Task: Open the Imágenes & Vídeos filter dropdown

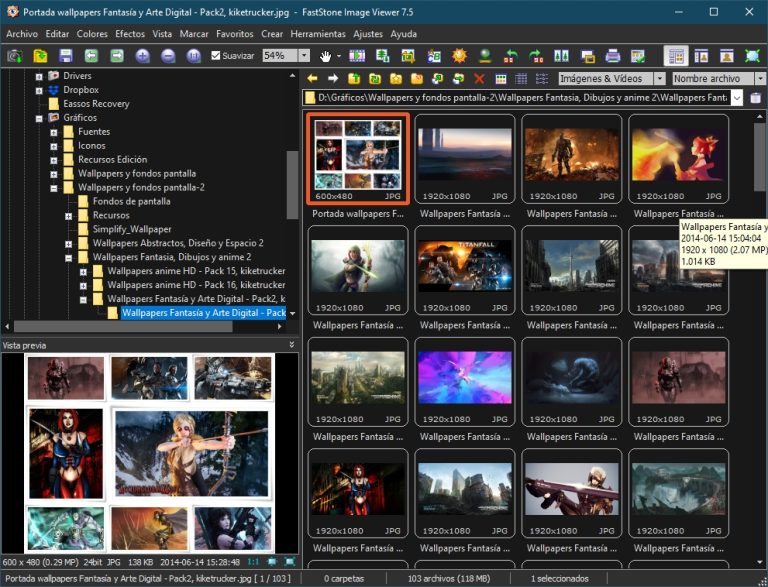Action: point(660,78)
